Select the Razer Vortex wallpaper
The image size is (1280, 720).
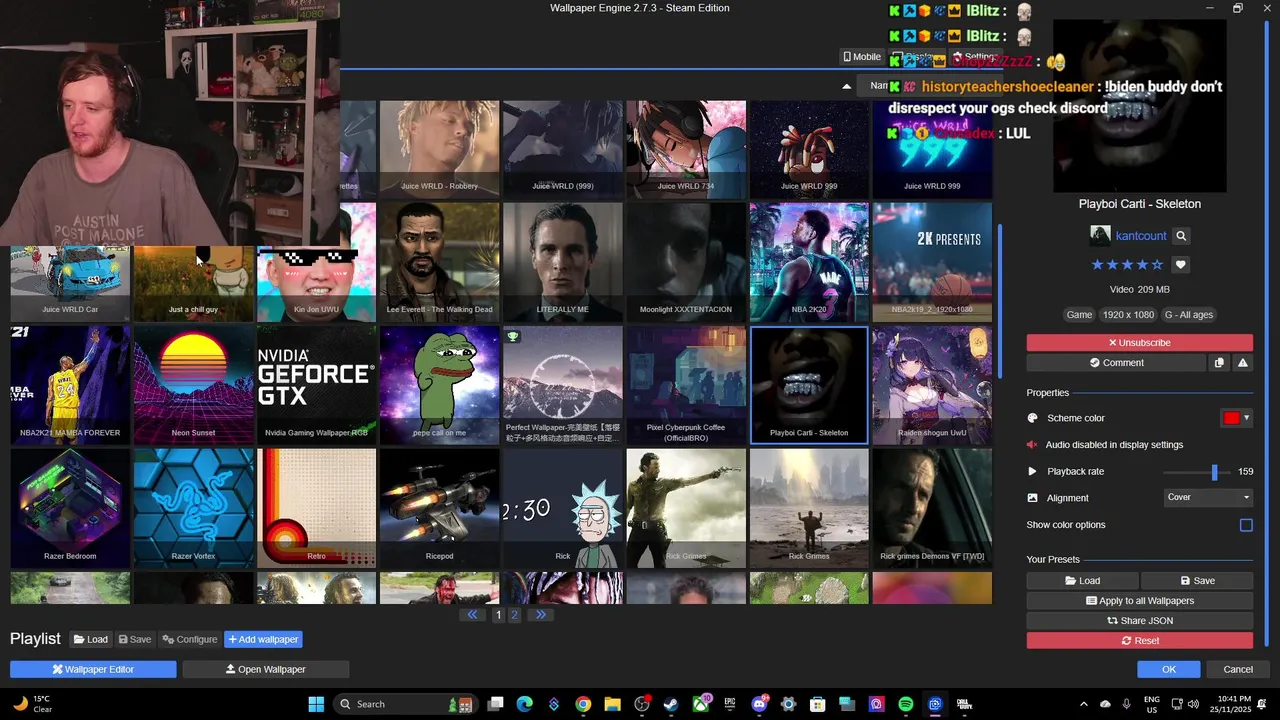pyautogui.click(x=193, y=508)
